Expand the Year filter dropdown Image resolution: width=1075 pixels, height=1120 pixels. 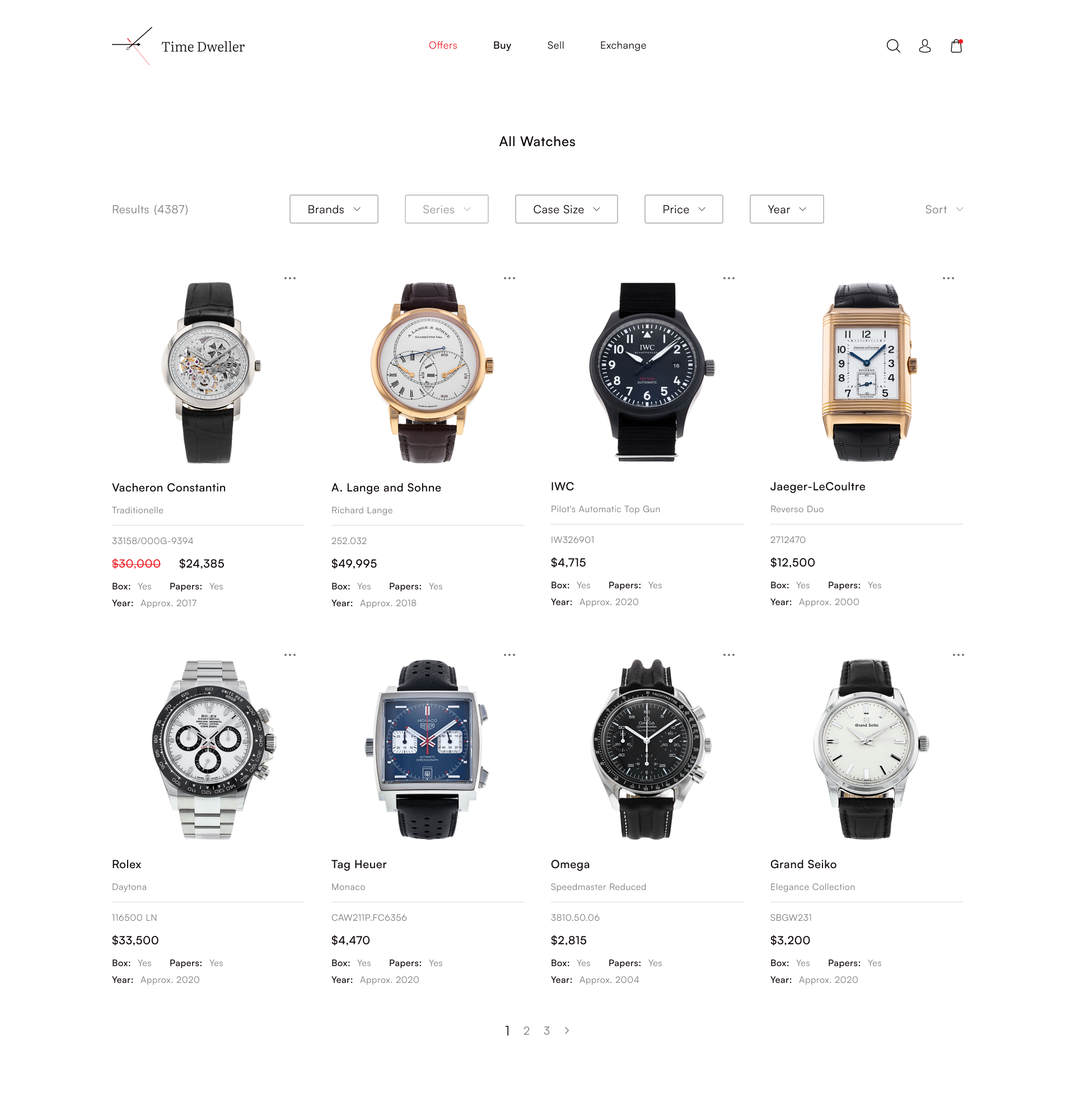[787, 209]
